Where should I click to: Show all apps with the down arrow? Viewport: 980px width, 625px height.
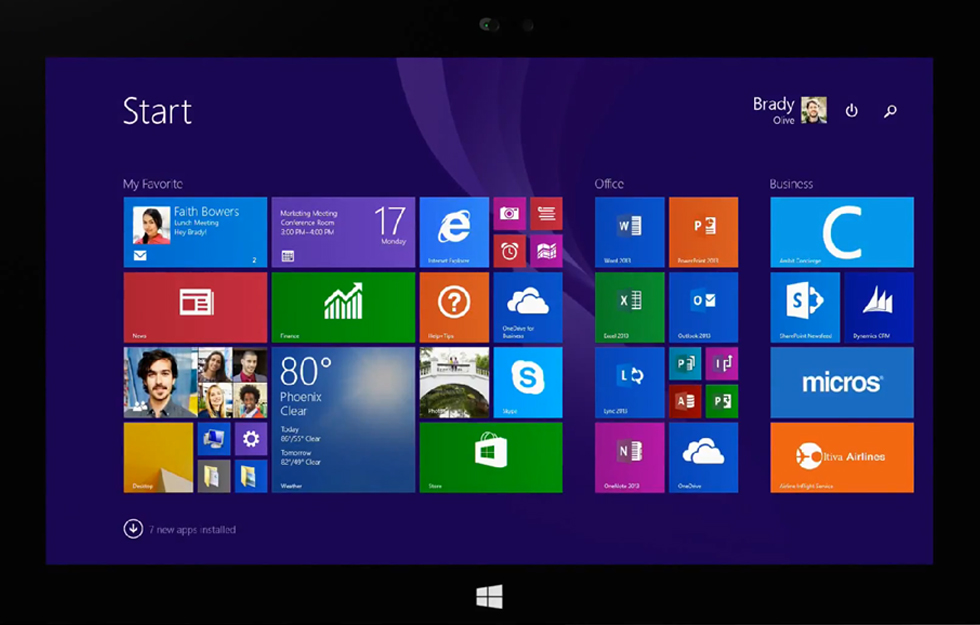(133, 529)
